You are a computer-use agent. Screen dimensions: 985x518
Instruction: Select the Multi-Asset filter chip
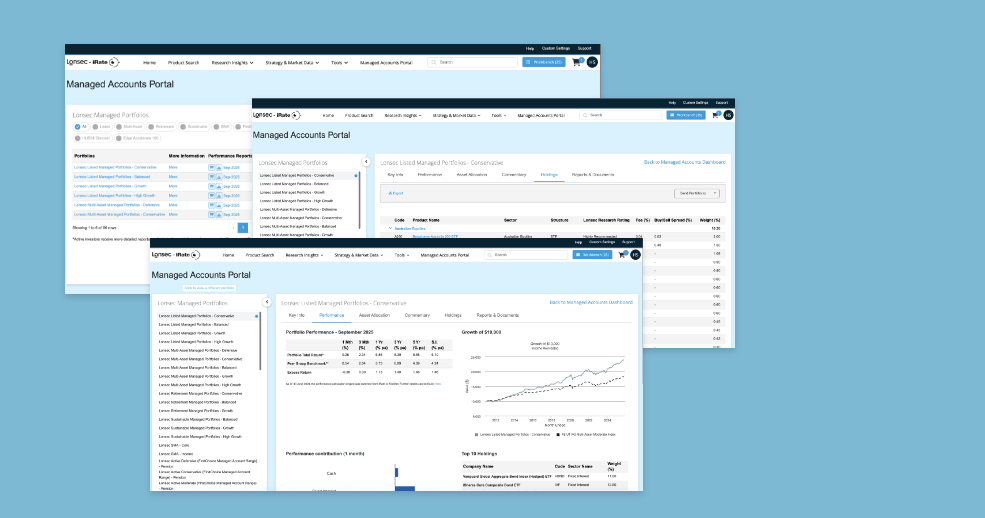coord(130,127)
